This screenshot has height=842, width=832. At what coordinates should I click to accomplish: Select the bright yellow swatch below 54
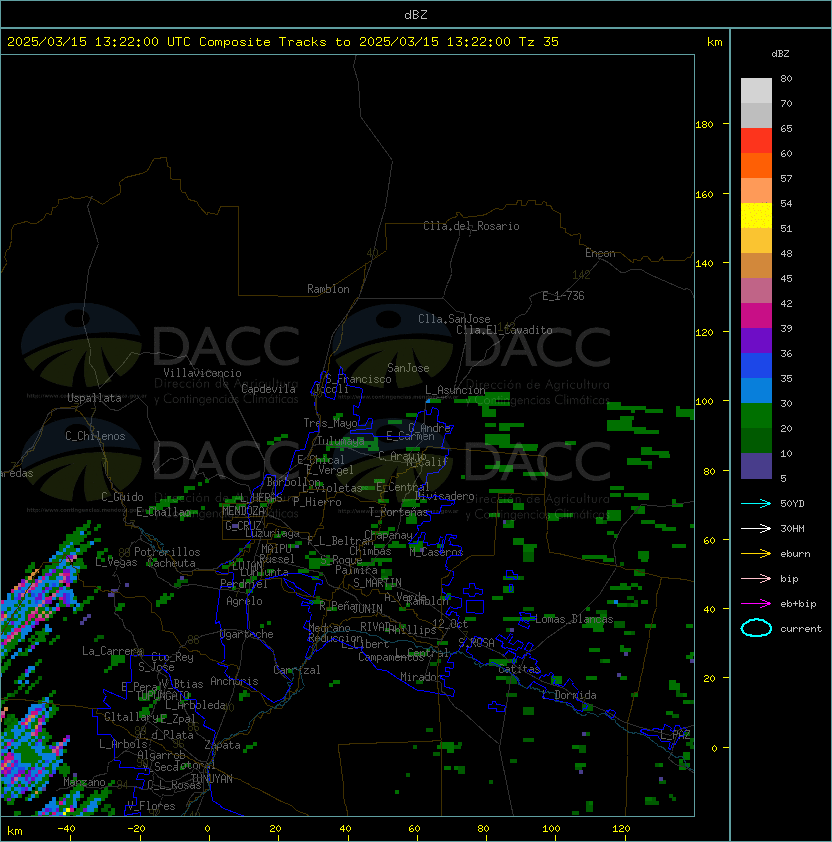[x=756, y=216]
